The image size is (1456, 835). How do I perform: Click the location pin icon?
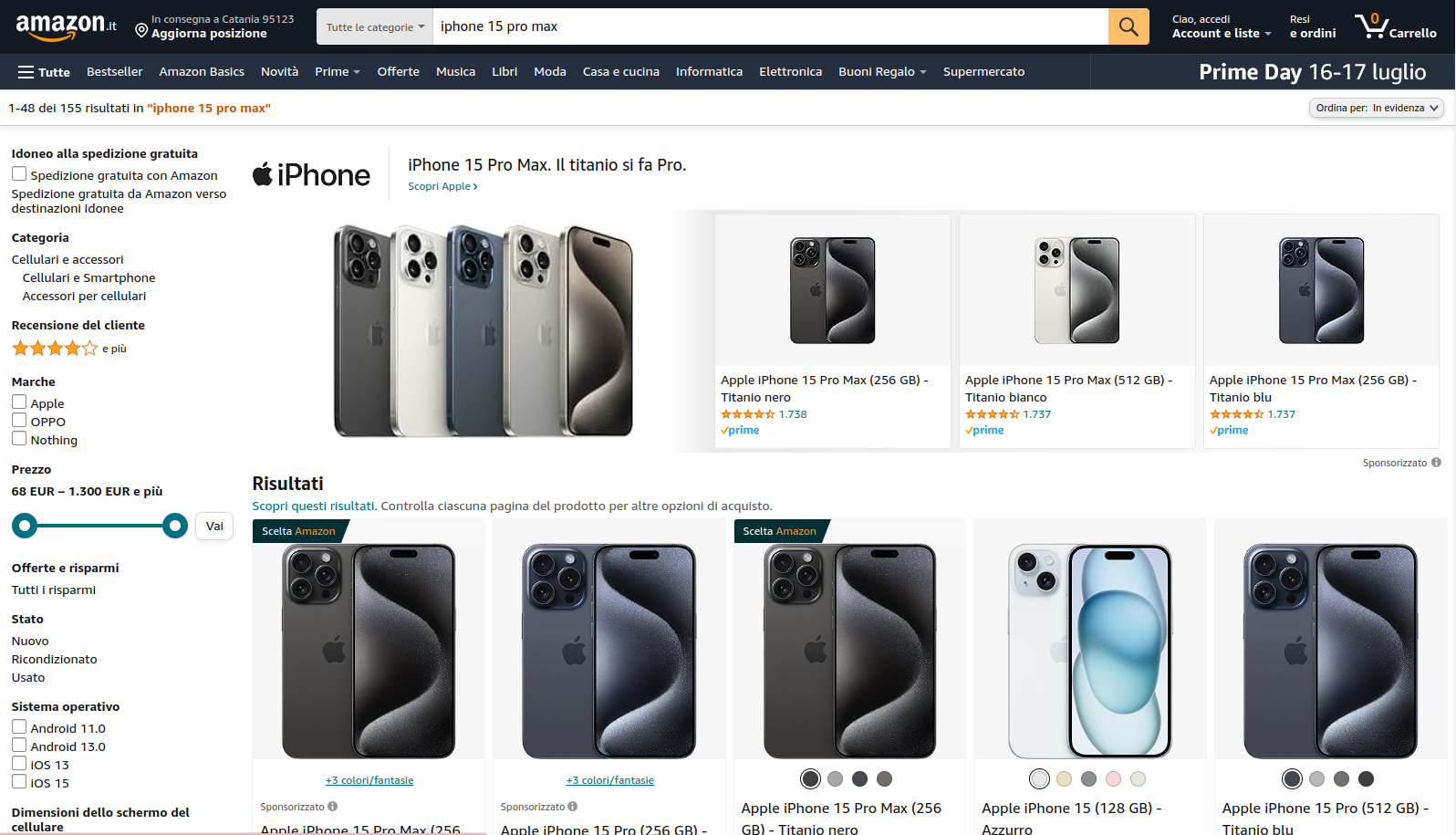pos(141,31)
